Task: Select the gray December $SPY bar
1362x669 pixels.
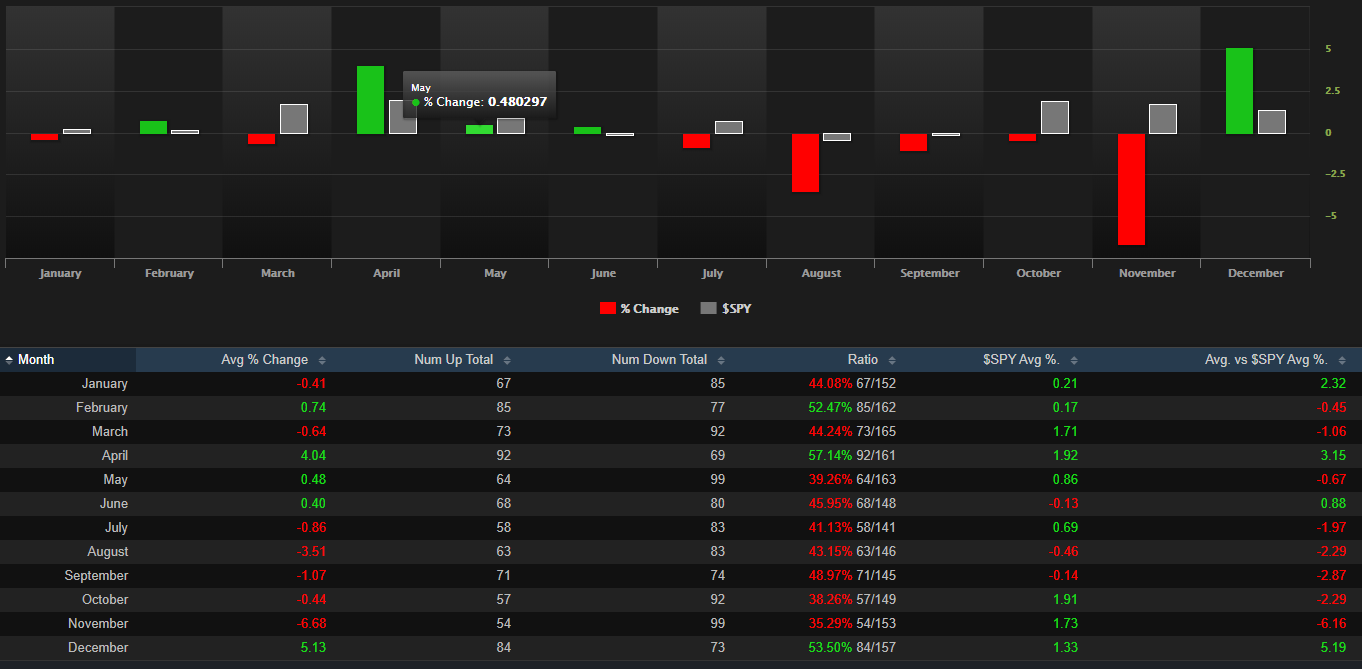Action: point(1272,122)
